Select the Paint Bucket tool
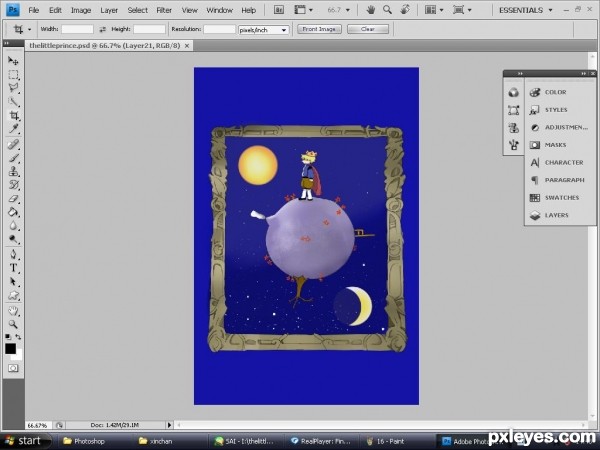 point(13,212)
